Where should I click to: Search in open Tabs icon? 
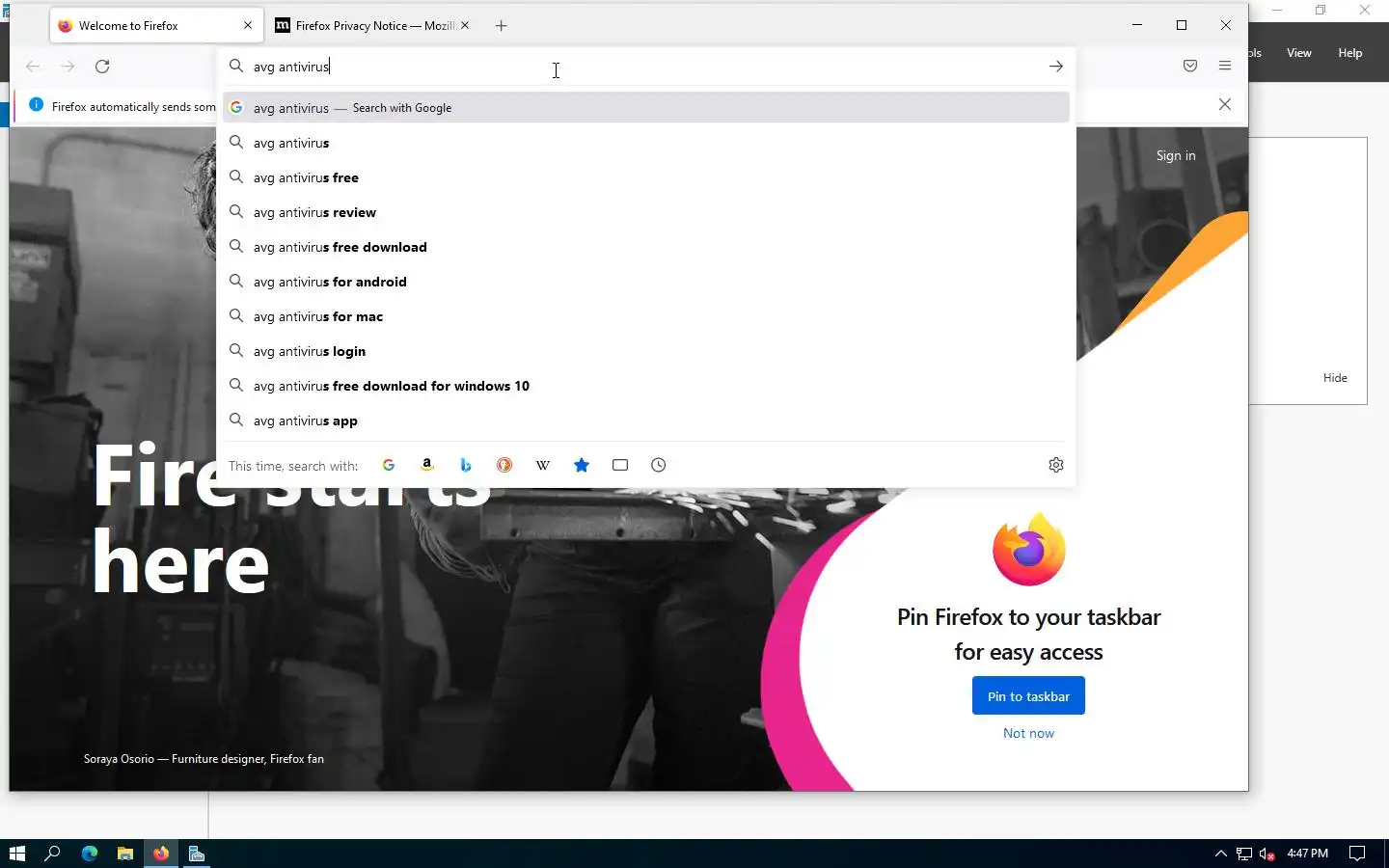click(620, 465)
